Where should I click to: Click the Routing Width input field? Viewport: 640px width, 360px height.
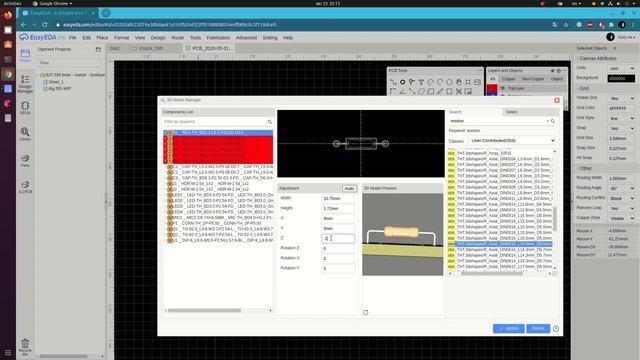coord(621,178)
